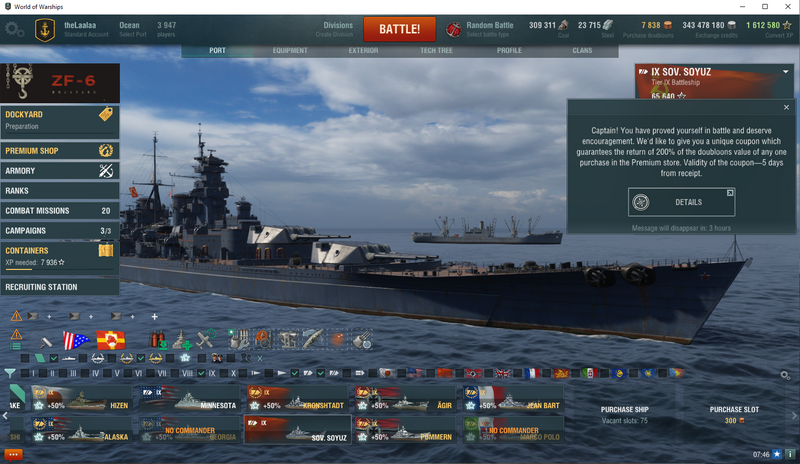Open the Ocean port selector
The image size is (800, 464).
pos(132,29)
